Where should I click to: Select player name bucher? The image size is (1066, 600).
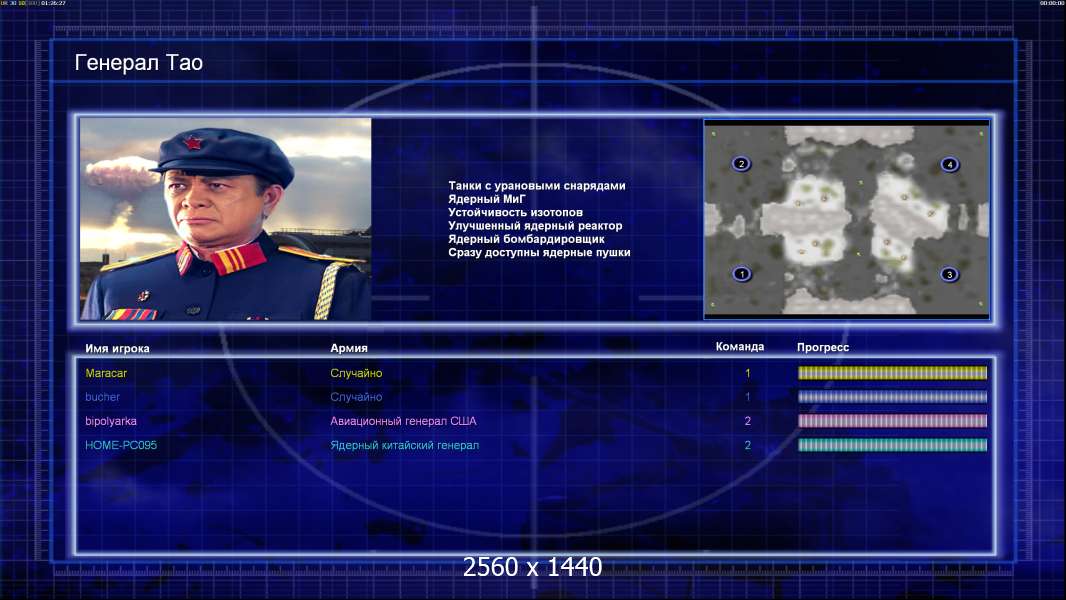click(102, 397)
